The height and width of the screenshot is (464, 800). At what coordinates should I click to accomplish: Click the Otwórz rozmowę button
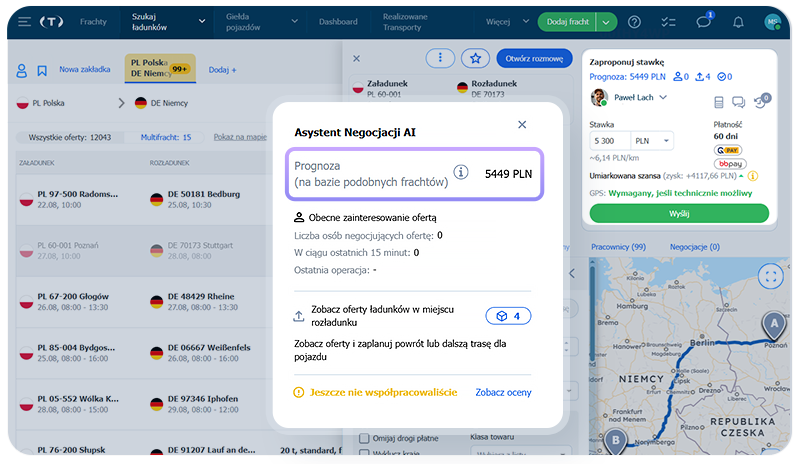click(x=534, y=59)
